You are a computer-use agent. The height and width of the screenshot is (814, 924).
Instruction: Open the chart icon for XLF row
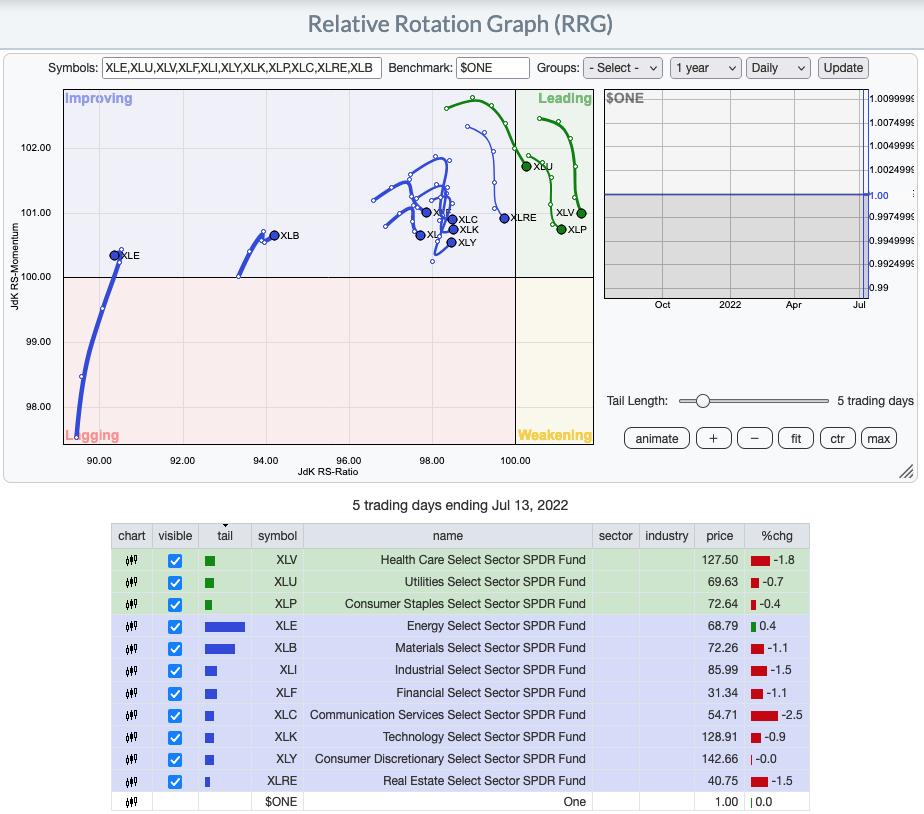[x=131, y=693]
